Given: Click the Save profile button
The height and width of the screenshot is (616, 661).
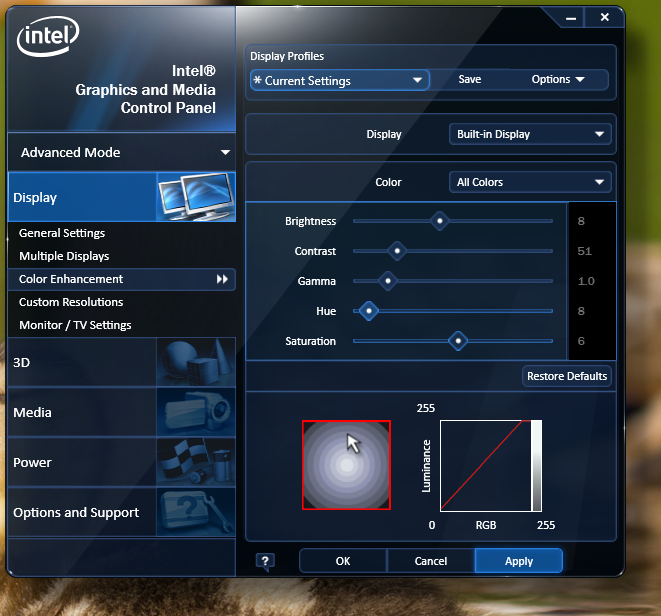Looking at the screenshot, I should [x=470, y=79].
